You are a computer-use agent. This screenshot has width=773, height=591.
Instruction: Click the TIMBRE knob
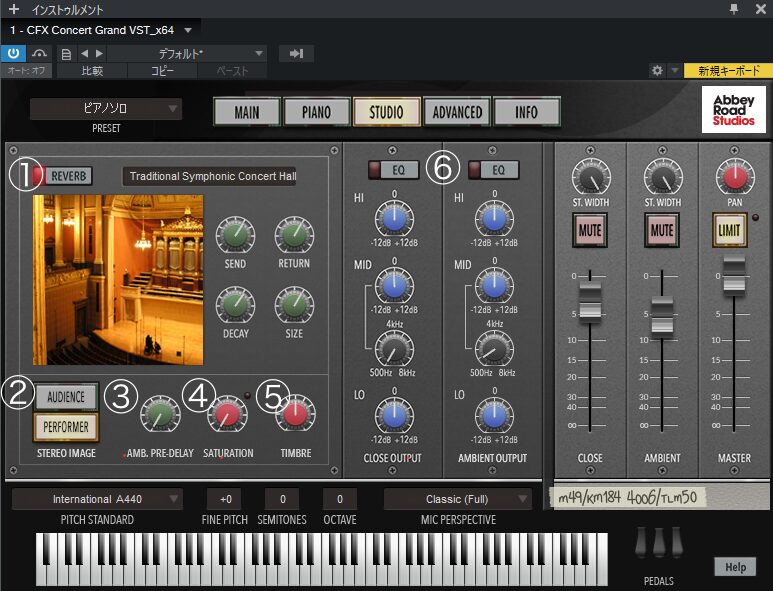tap(295, 414)
